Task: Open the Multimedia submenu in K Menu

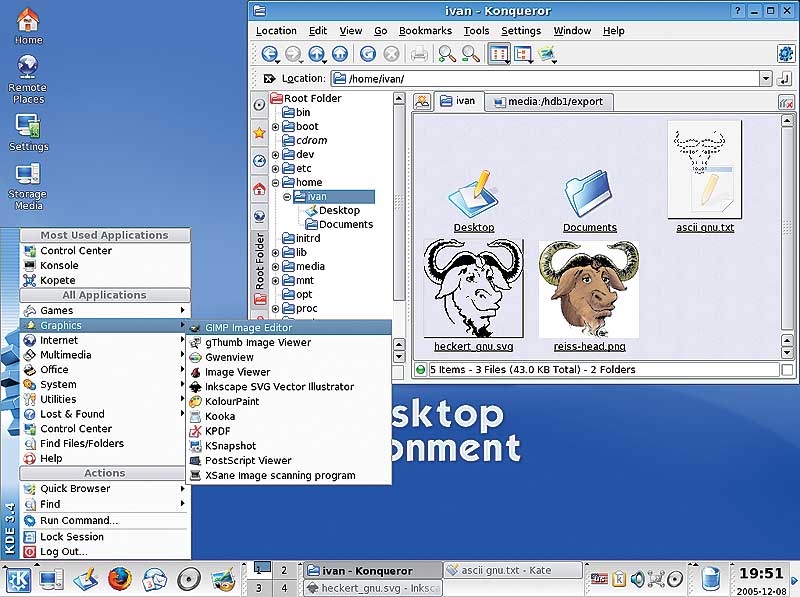Action: [x=104, y=355]
